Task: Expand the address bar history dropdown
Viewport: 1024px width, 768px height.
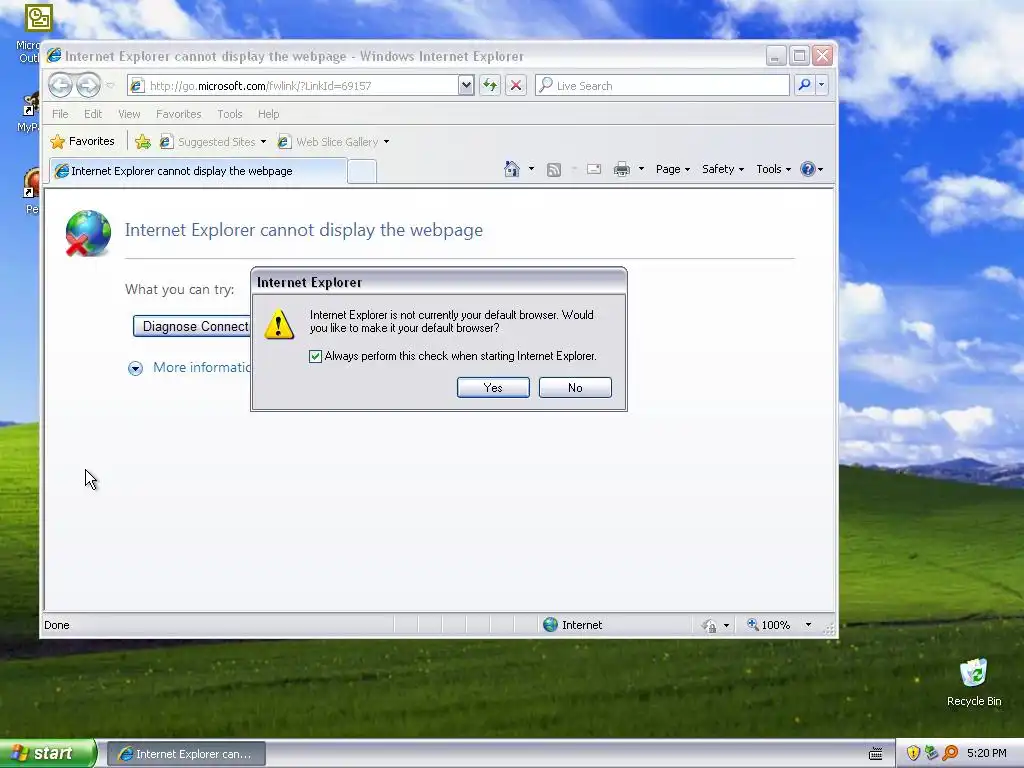Action: point(466,86)
